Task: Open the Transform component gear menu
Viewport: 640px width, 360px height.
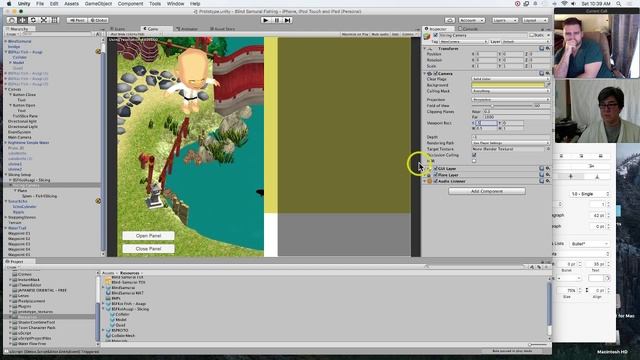Action: point(548,48)
